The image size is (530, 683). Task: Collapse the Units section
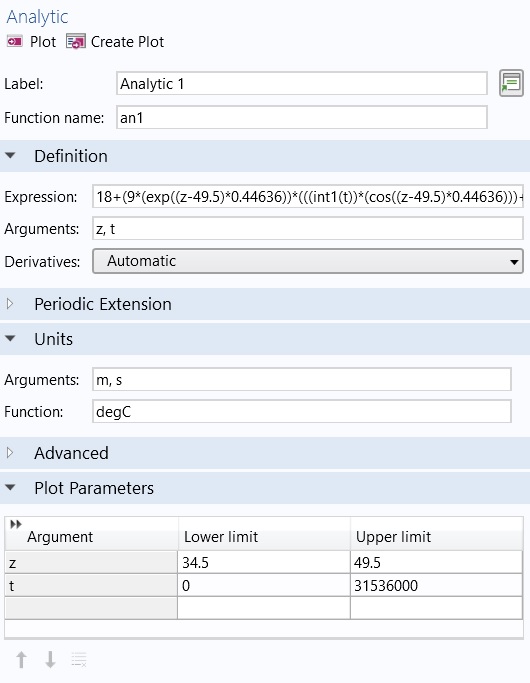pyautogui.click(x=10, y=338)
